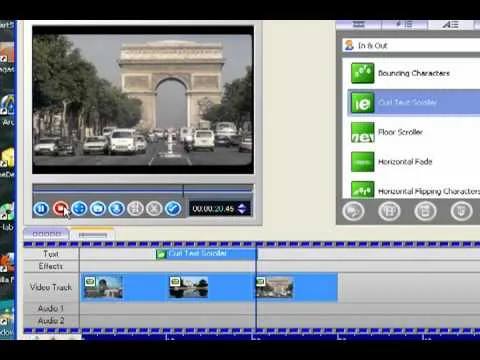
Task: Select Curl Text Scroller in the effects list
Action: pos(414,102)
